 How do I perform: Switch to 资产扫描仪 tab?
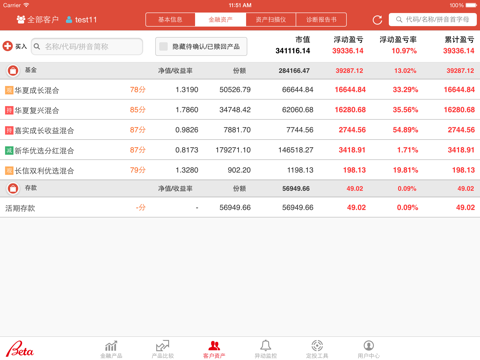271,20
